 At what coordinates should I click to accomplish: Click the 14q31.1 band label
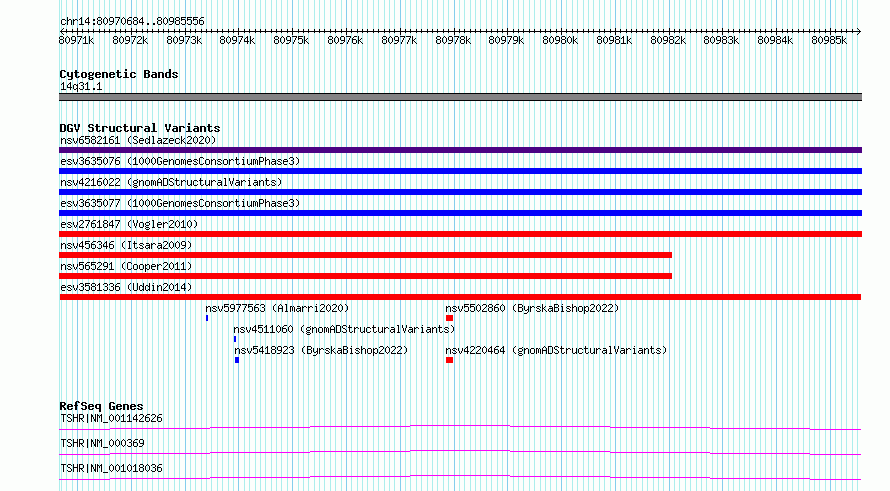pyautogui.click(x=81, y=86)
